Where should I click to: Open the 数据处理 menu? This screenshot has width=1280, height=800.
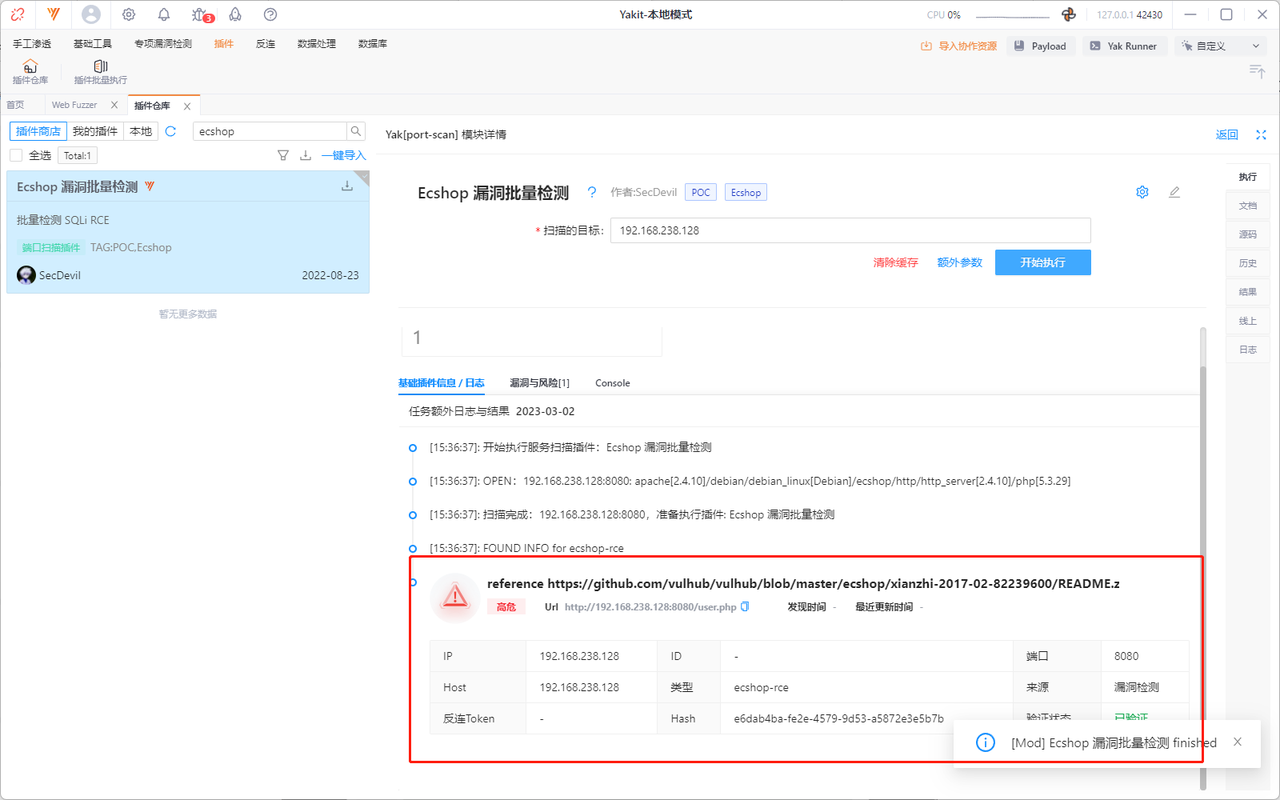(x=317, y=44)
